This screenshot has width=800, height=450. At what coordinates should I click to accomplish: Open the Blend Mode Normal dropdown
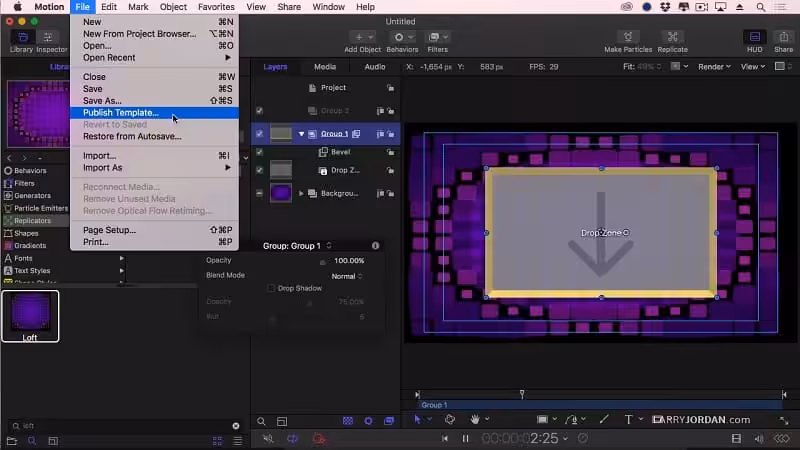pos(347,275)
